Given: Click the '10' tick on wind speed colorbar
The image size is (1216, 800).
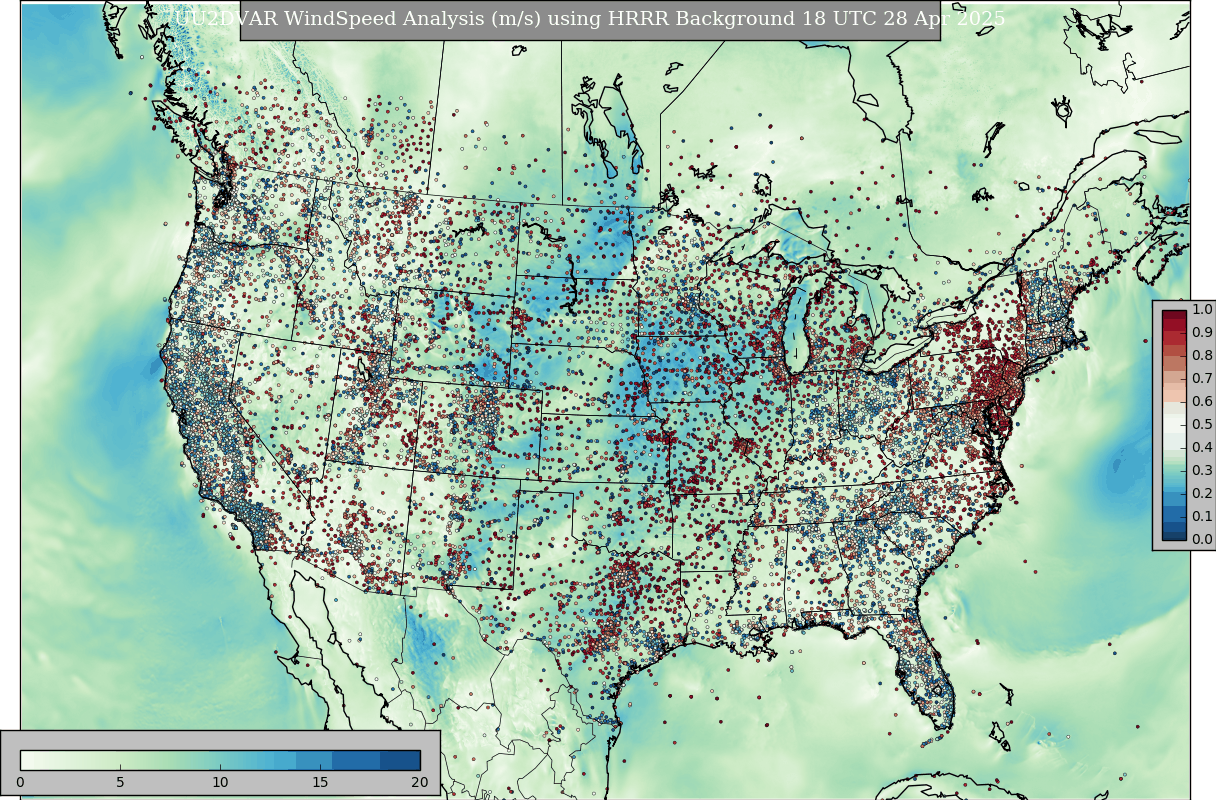Looking at the screenshot, I should (x=220, y=782).
